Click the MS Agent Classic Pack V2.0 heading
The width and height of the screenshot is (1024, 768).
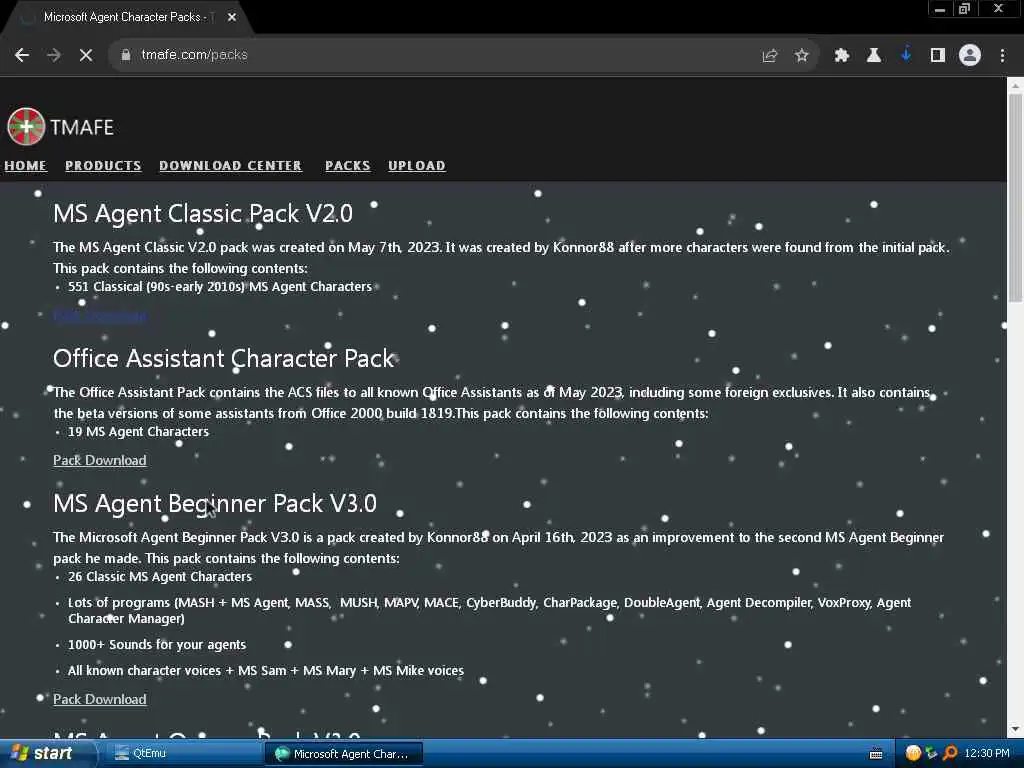coord(203,214)
